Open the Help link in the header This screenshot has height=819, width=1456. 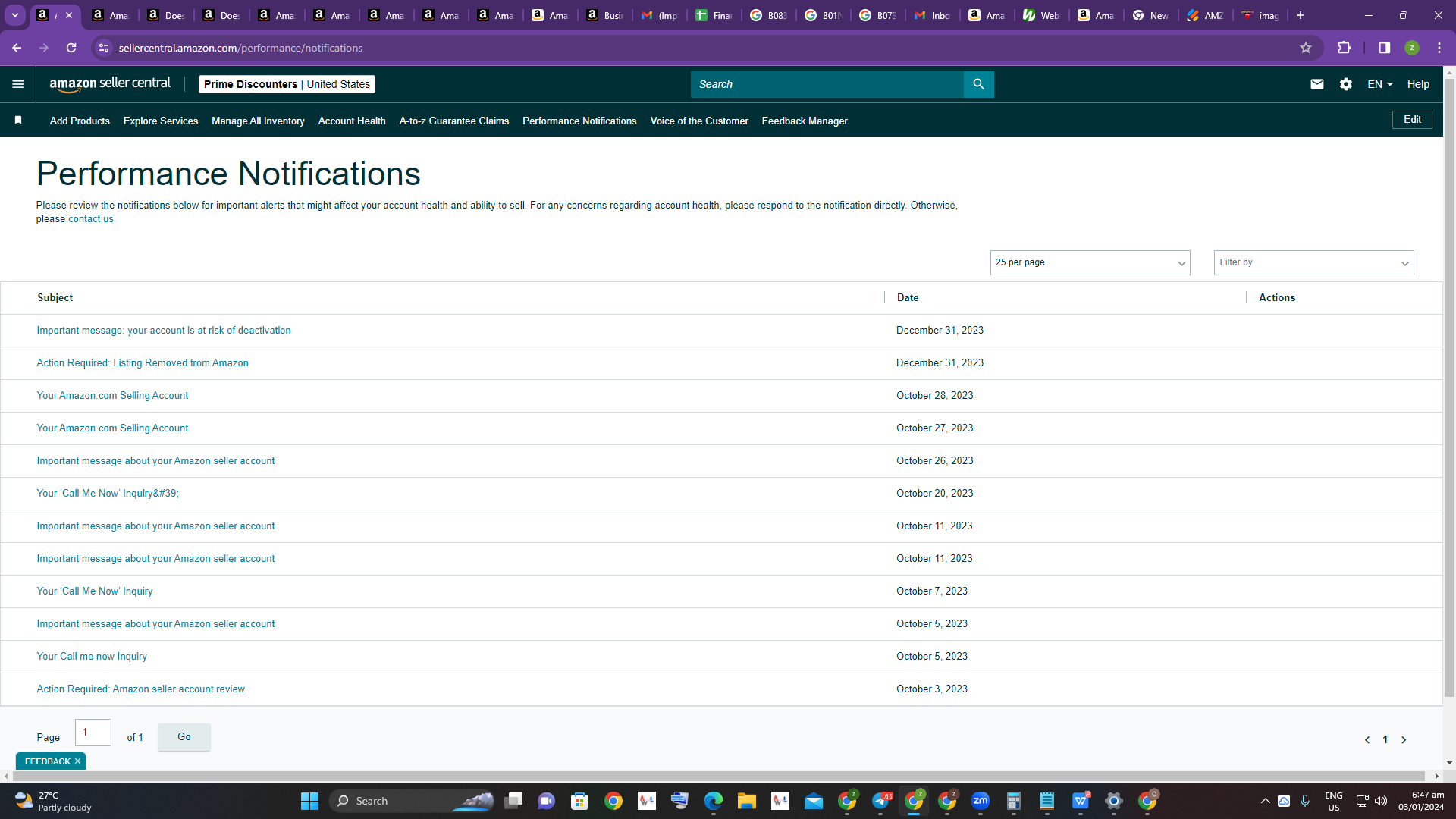pyautogui.click(x=1418, y=84)
